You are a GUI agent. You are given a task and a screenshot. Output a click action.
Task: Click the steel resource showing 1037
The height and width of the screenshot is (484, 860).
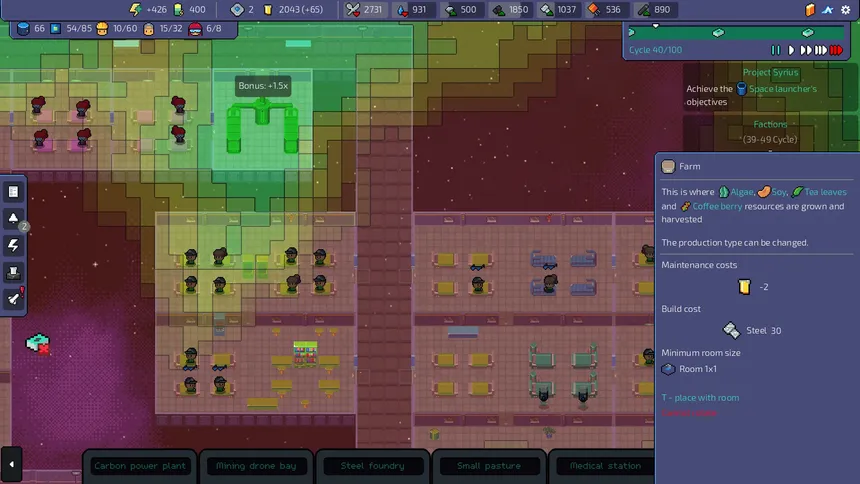(x=547, y=9)
